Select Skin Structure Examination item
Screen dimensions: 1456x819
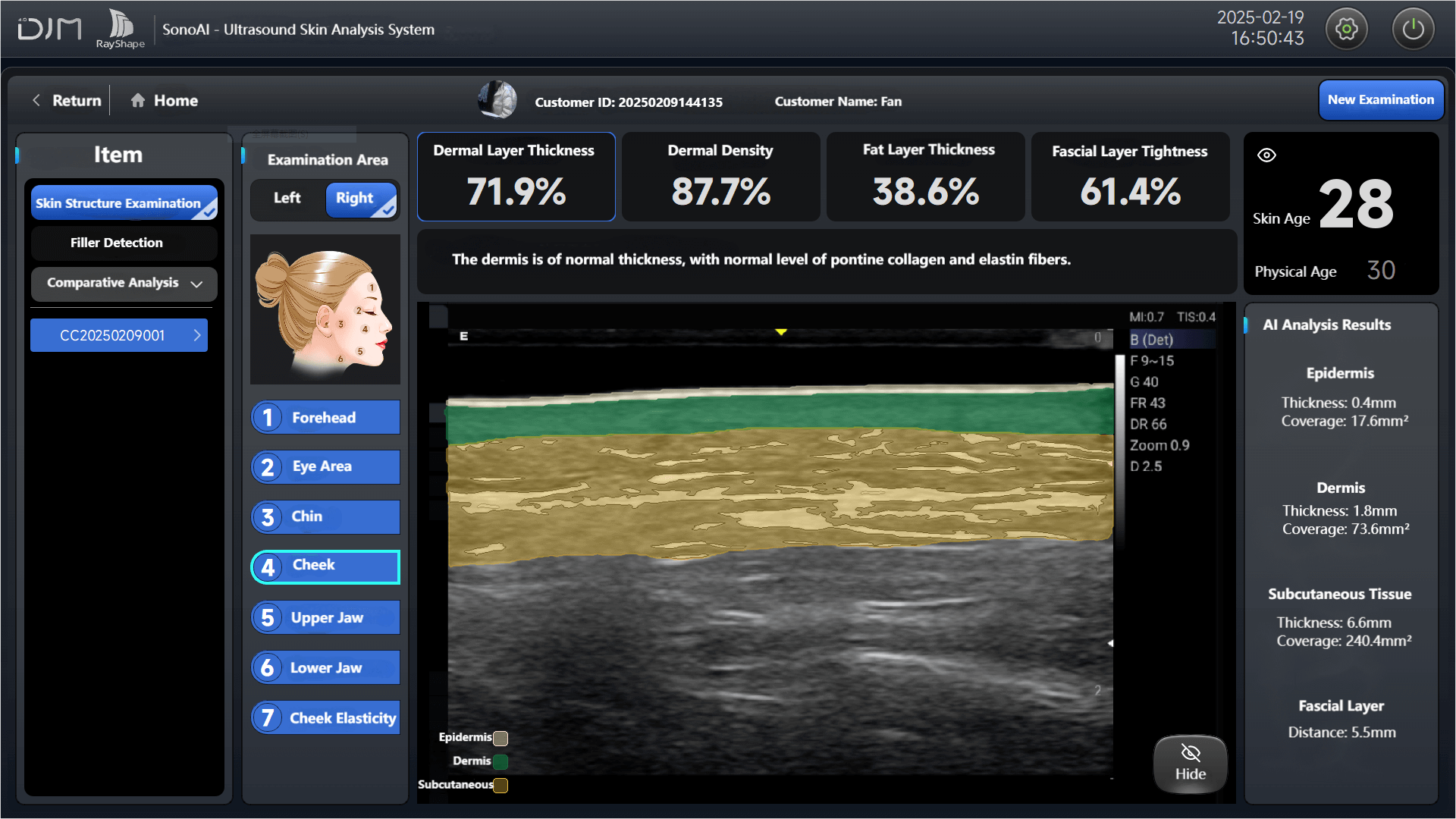(124, 203)
